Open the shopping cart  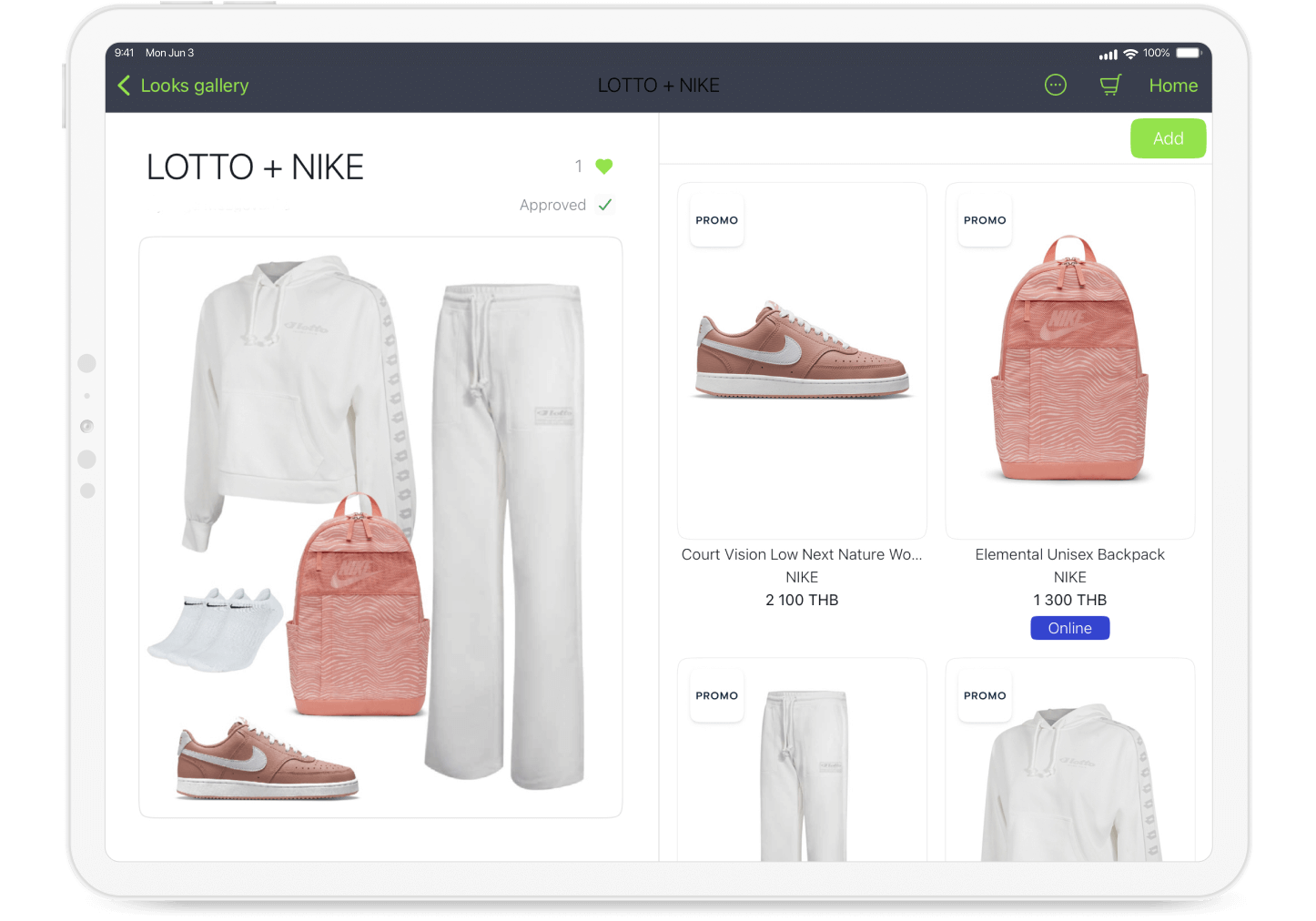(x=1109, y=85)
